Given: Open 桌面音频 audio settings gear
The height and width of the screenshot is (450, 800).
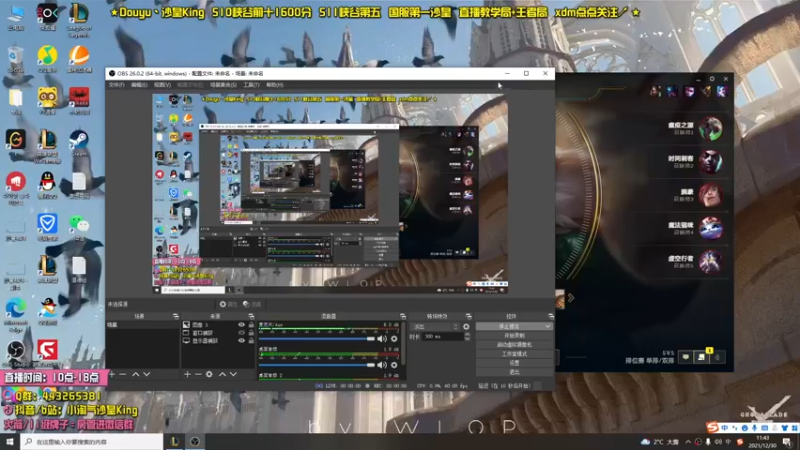Looking at the screenshot, I should 394,365.
